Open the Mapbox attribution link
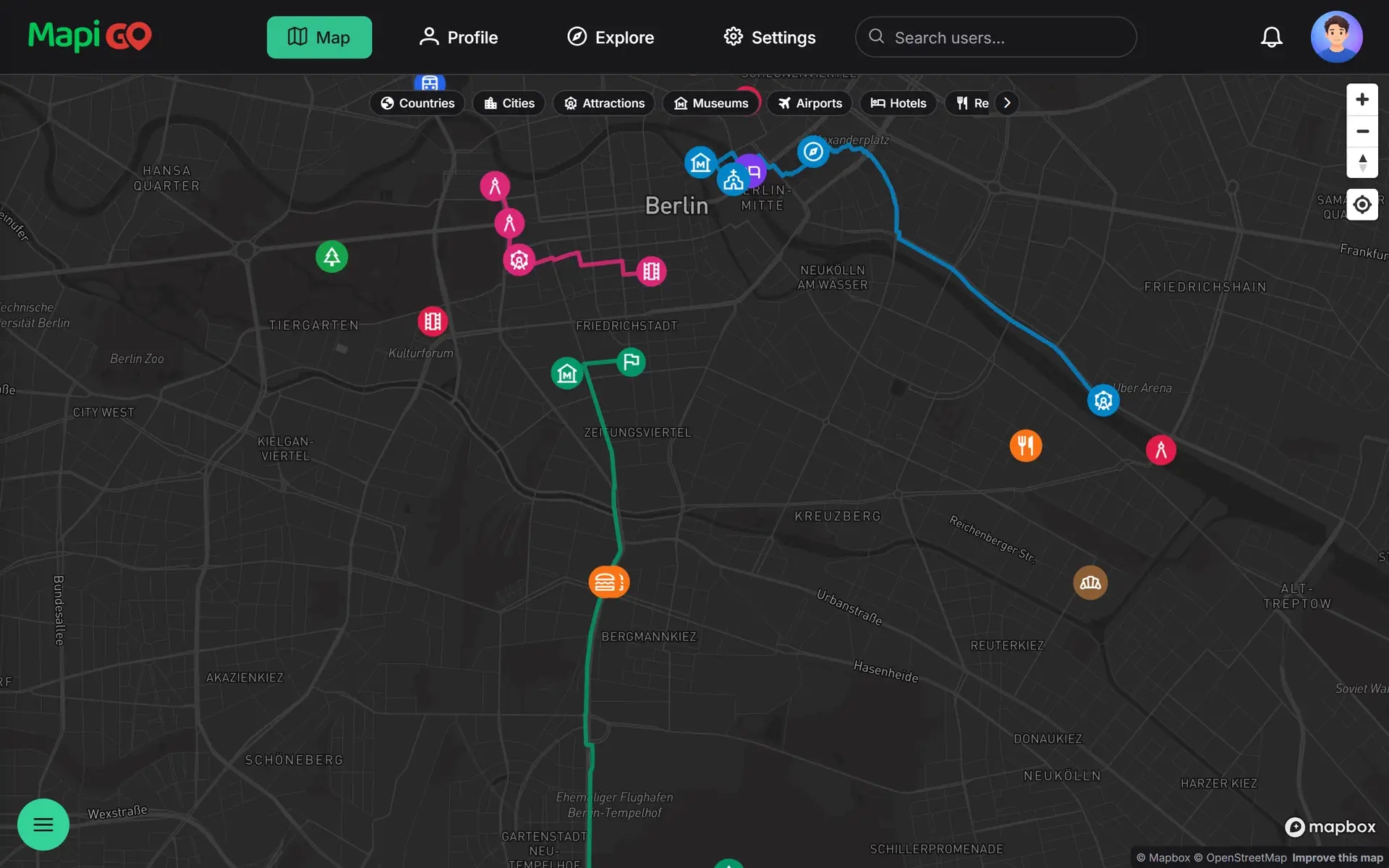Image resolution: width=1389 pixels, height=868 pixels. tap(1163, 858)
